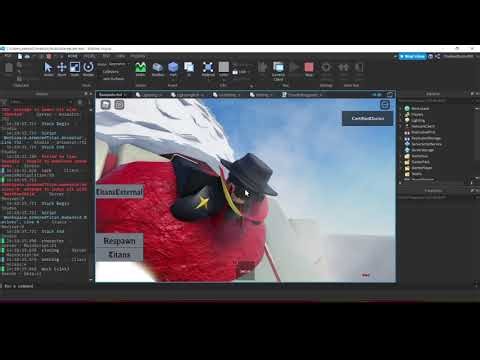Open the last script tab with script icon
The image size is (480, 360).
302,95
